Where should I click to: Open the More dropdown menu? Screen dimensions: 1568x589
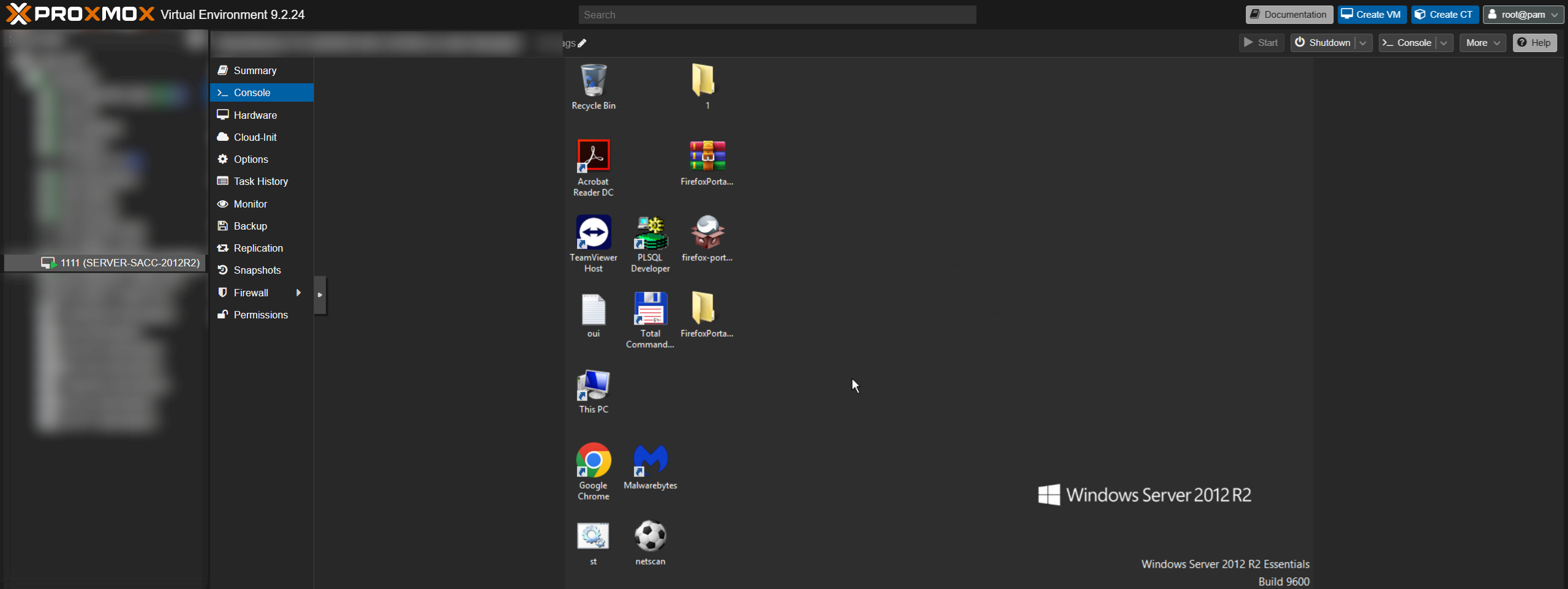click(x=1482, y=43)
